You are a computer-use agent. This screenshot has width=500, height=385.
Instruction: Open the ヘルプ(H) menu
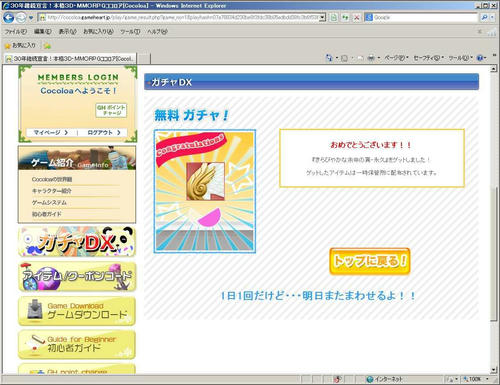pyautogui.click(x=157, y=31)
